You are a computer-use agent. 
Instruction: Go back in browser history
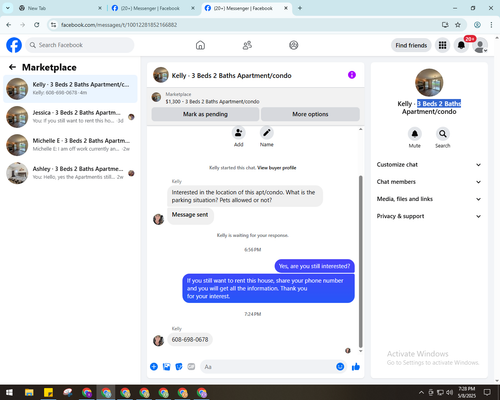(9, 25)
